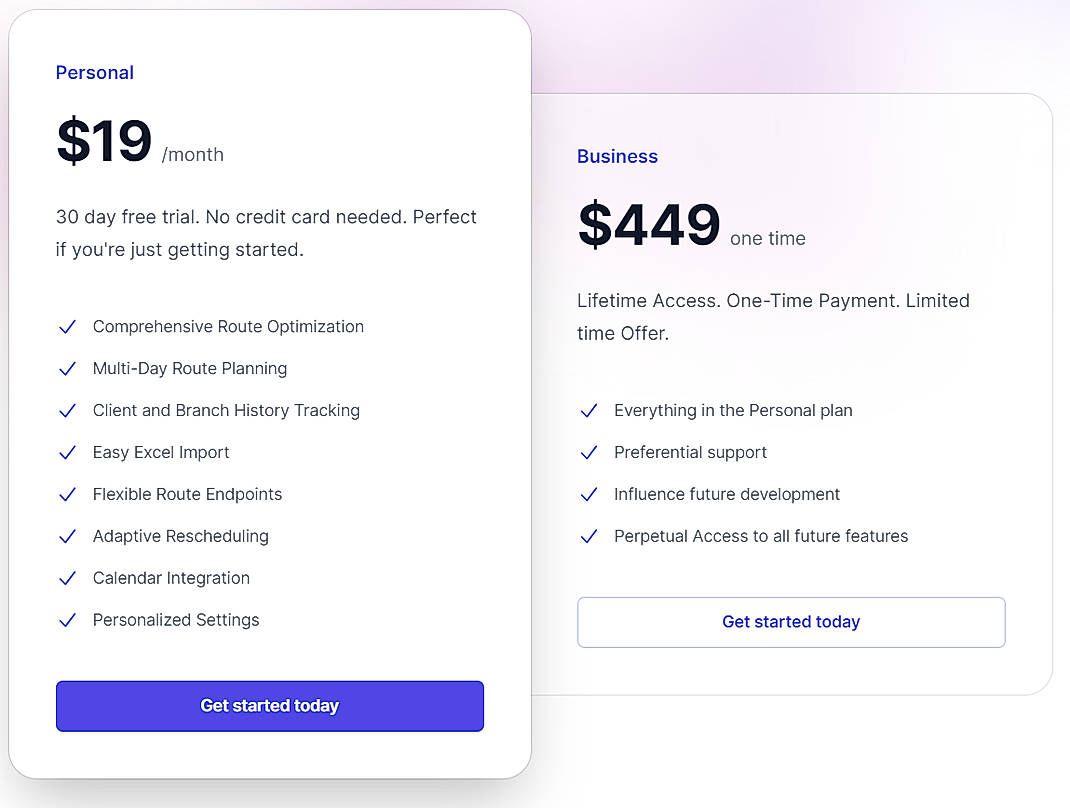Click Get started today on the Personal plan
Image resolution: width=1070 pixels, height=808 pixels.
269,705
